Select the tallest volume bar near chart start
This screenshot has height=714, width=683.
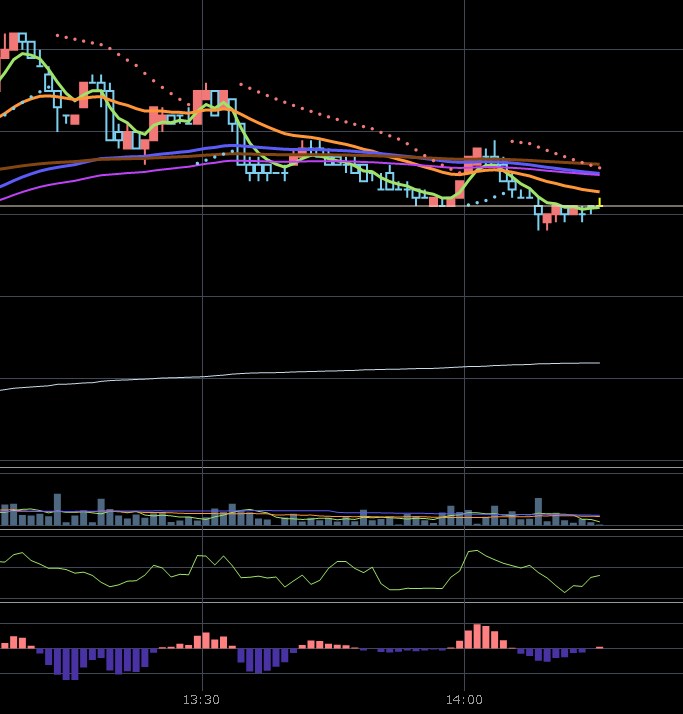pos(57,509)
